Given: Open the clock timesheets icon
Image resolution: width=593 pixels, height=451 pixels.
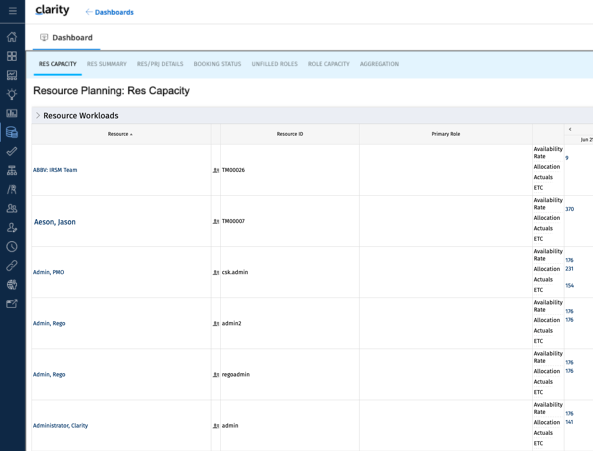Looking at the screenshot, I should point(12,246).
